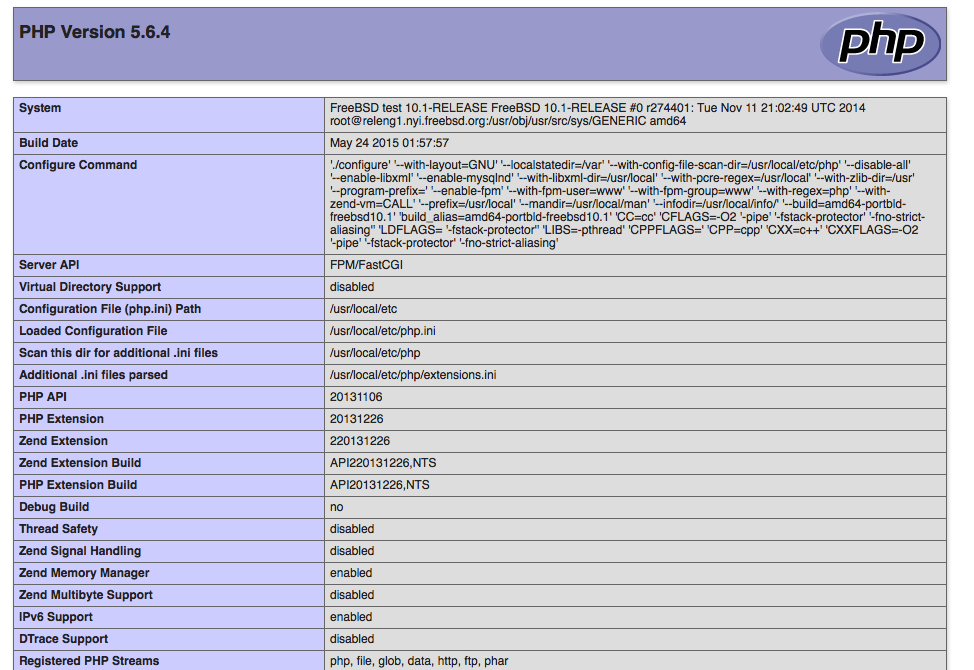Image resolution: width=974 pixels, height=670 pixels.
Task: Select 'API20131226,NTS' value
Action: click(x=380, y=485)
